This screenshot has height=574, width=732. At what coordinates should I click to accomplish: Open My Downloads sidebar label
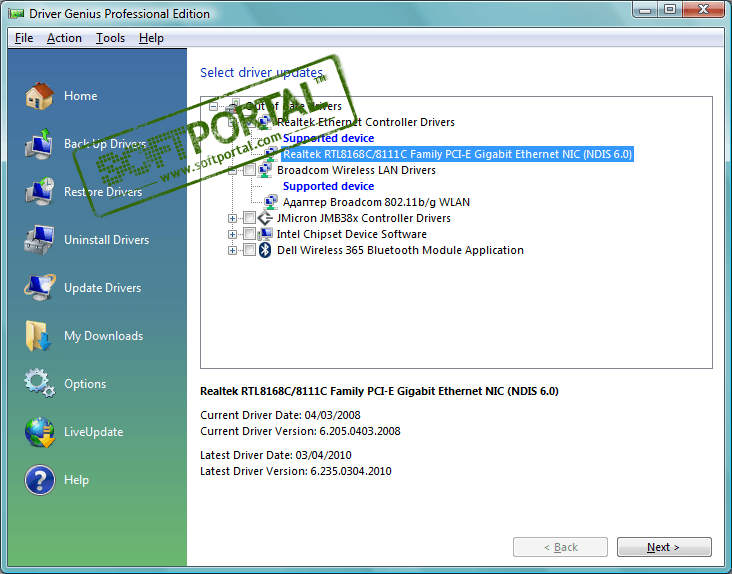coord(104,336)
